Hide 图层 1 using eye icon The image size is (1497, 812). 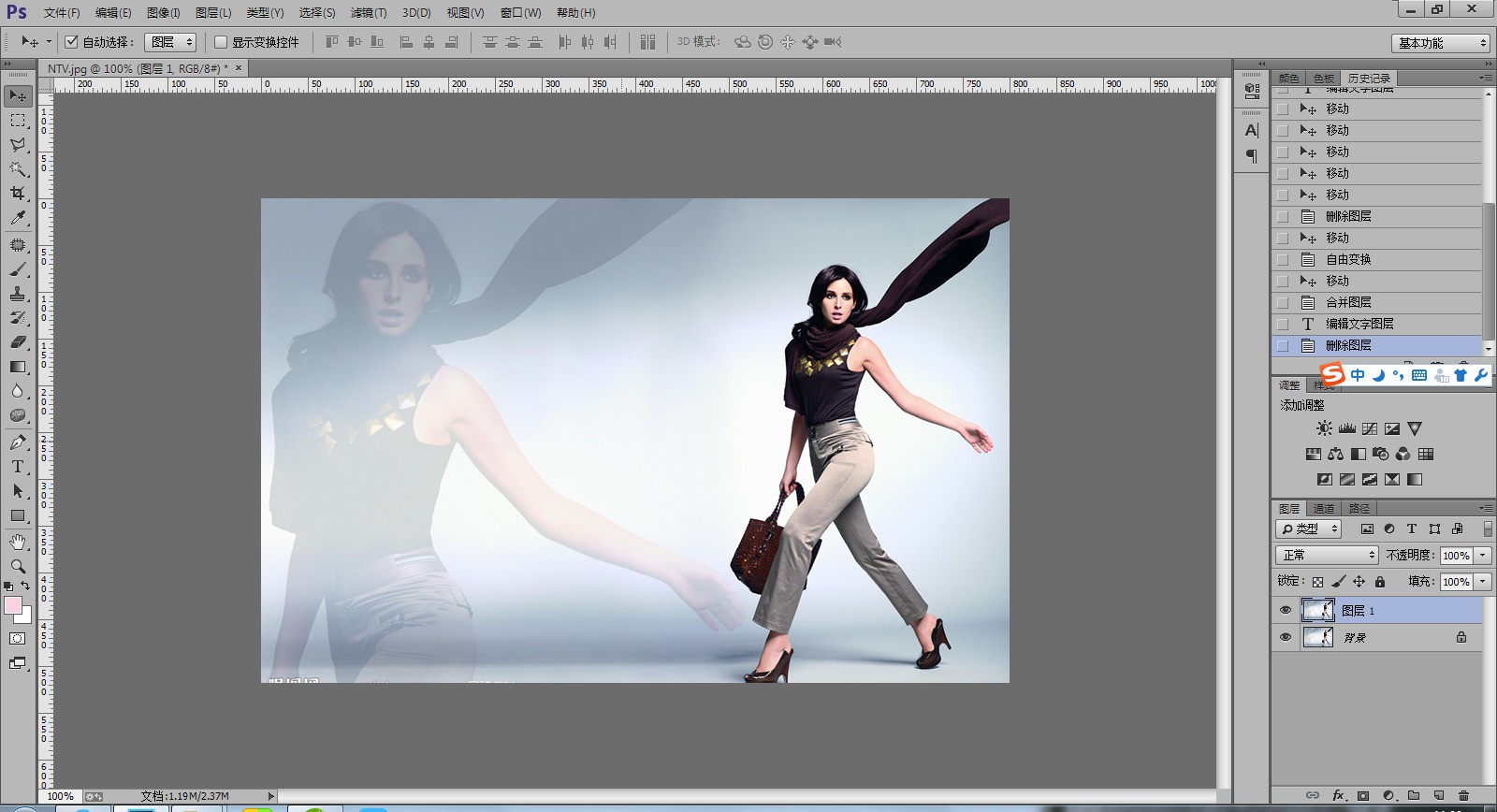(1286, 610)
